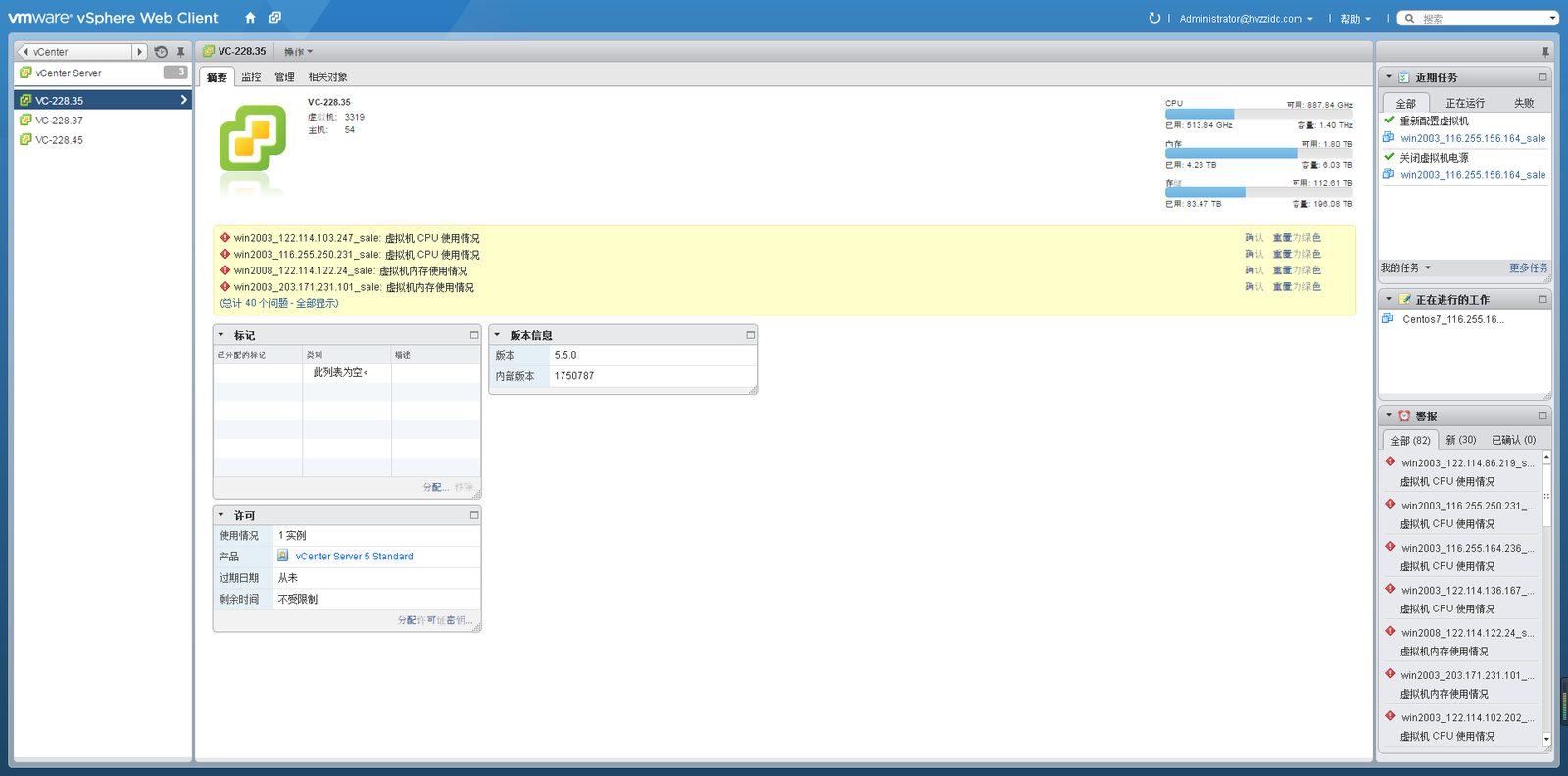Switch to the 相关对象 (Related Objects) tab
Screen dimensions: 1568x776
click(x=327, y=77)
